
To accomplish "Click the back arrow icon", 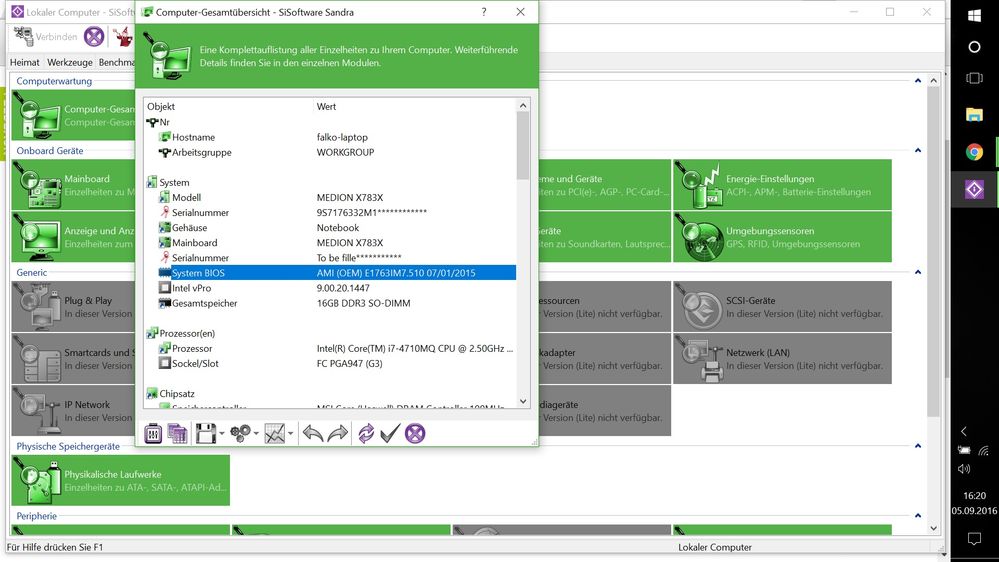I will (313, 433).
